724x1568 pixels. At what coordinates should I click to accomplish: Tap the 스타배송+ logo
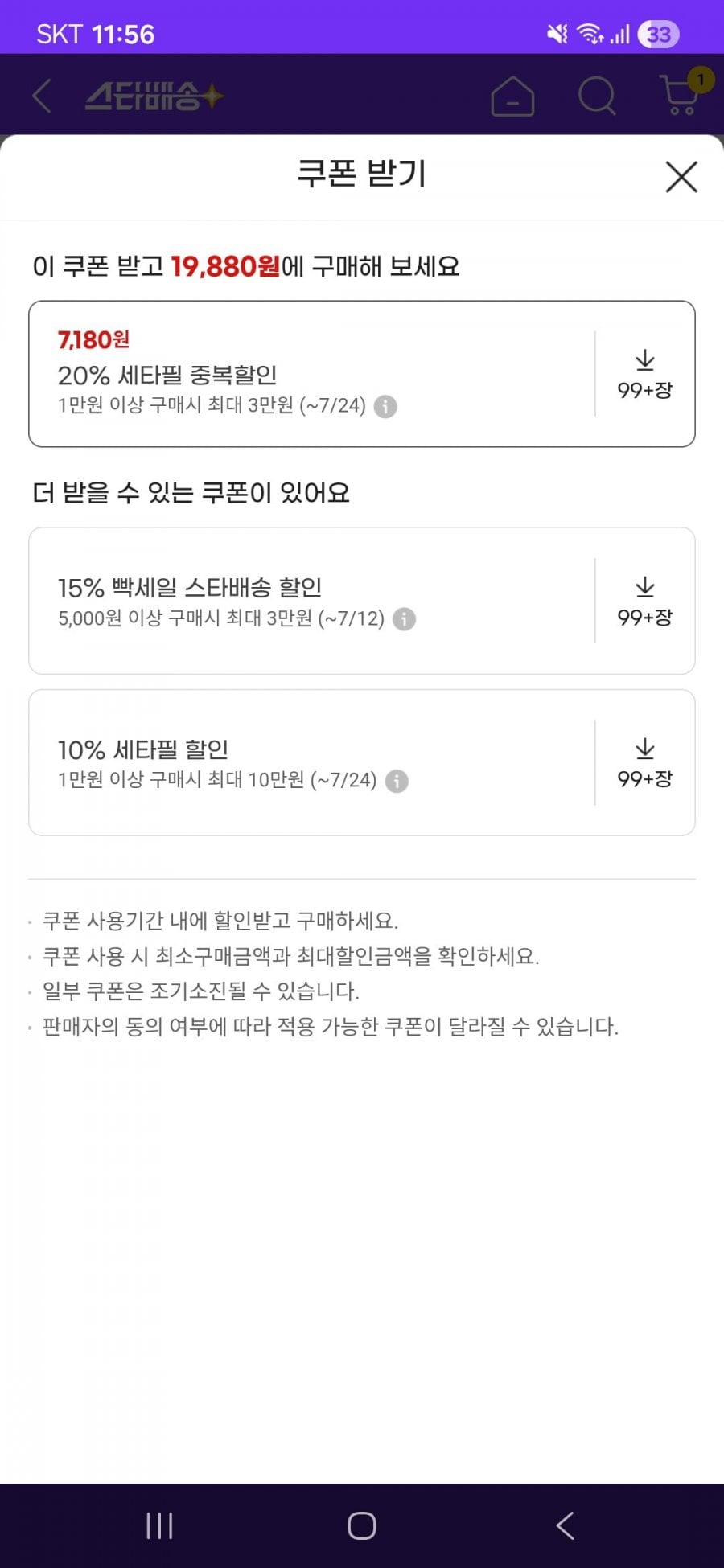pyautogui.click(x=154, y=97)
